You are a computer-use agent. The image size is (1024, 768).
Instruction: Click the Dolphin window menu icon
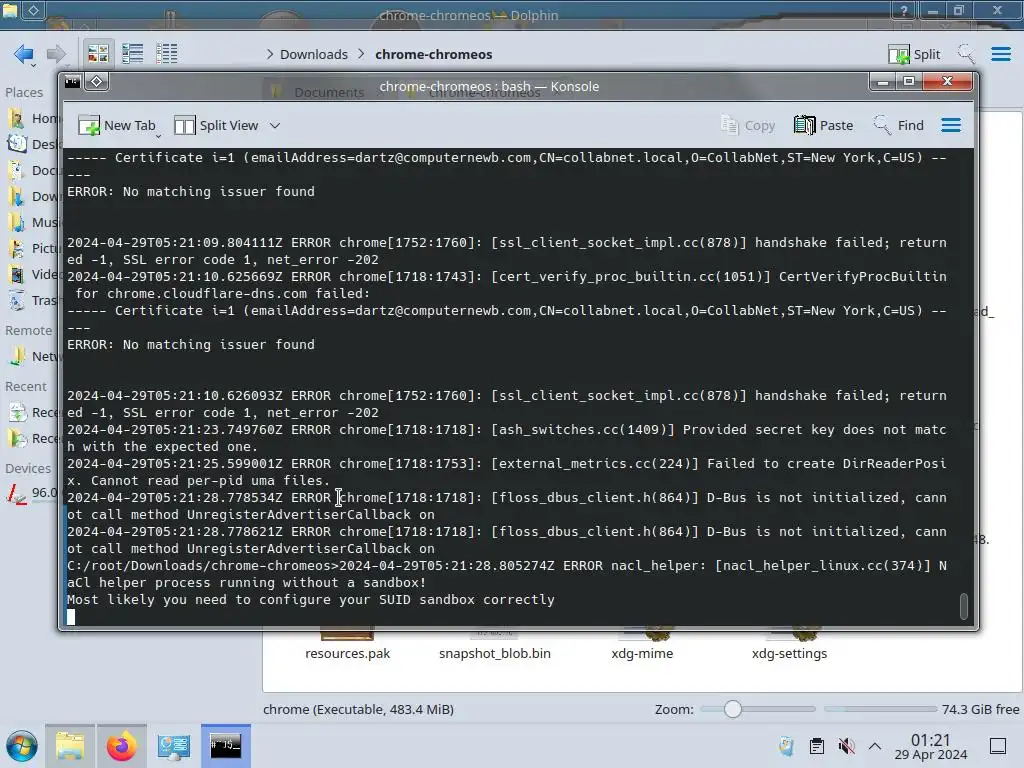point(10,10)
